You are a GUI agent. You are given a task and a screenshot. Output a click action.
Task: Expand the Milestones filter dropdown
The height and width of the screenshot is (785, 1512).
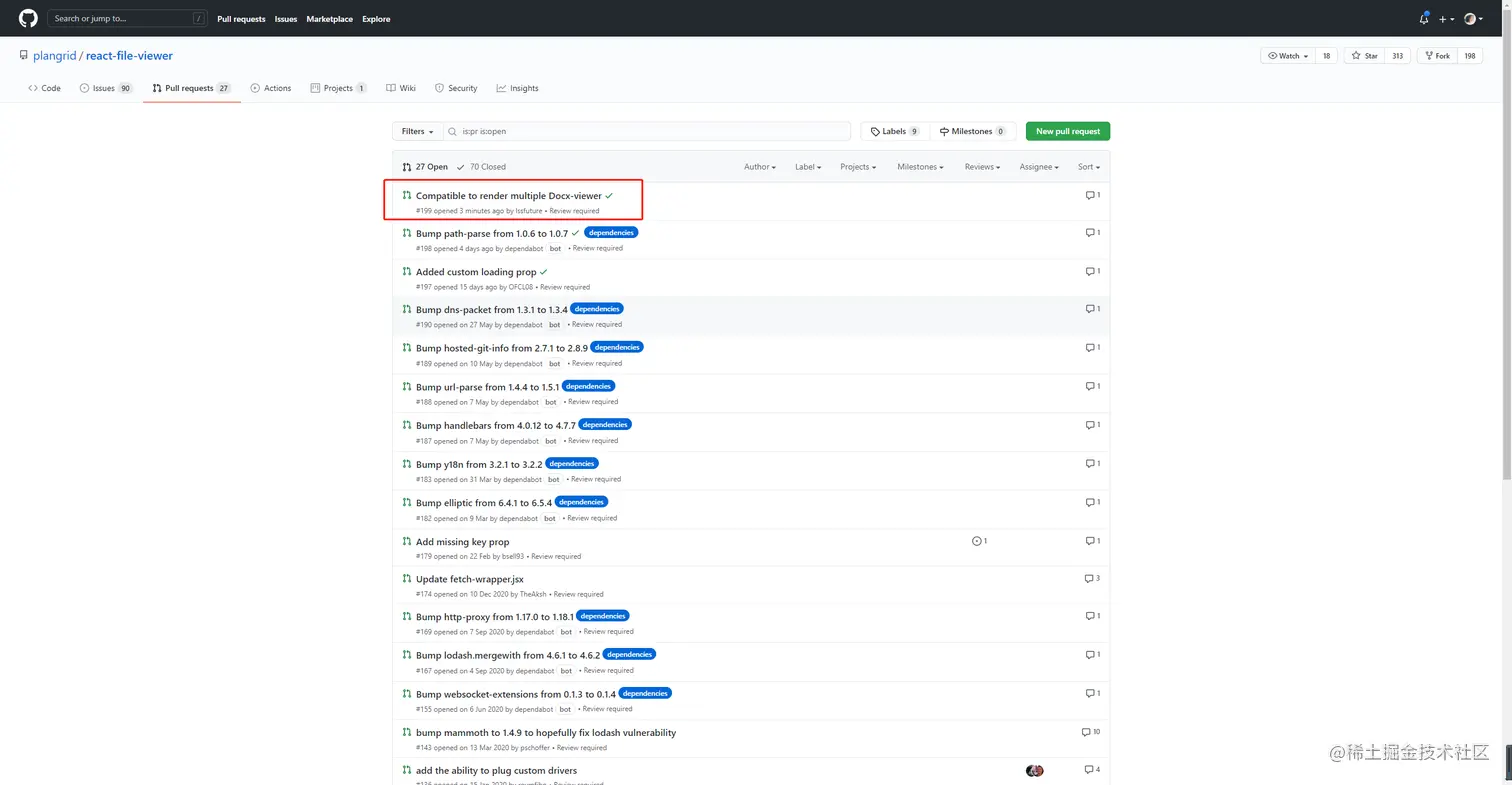point(920,167)
